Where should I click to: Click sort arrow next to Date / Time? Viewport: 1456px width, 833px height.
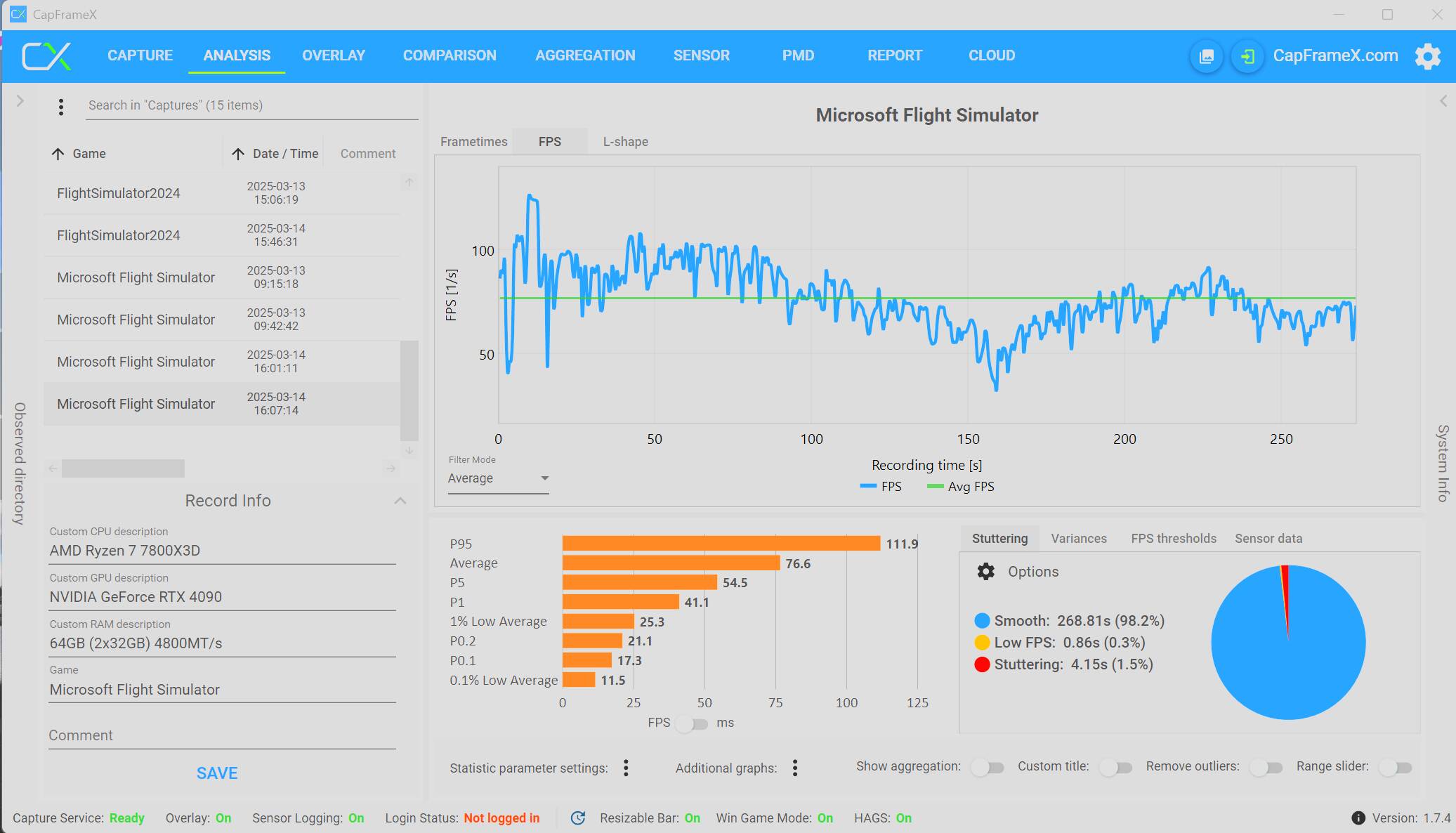(x=238, y=154)
